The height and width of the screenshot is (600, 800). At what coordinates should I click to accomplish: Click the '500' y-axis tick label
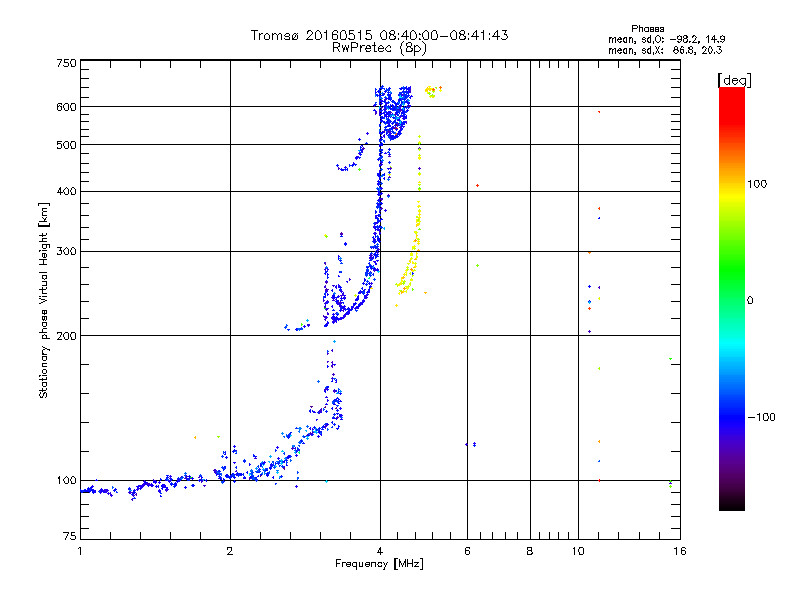[x=66, y=145]
